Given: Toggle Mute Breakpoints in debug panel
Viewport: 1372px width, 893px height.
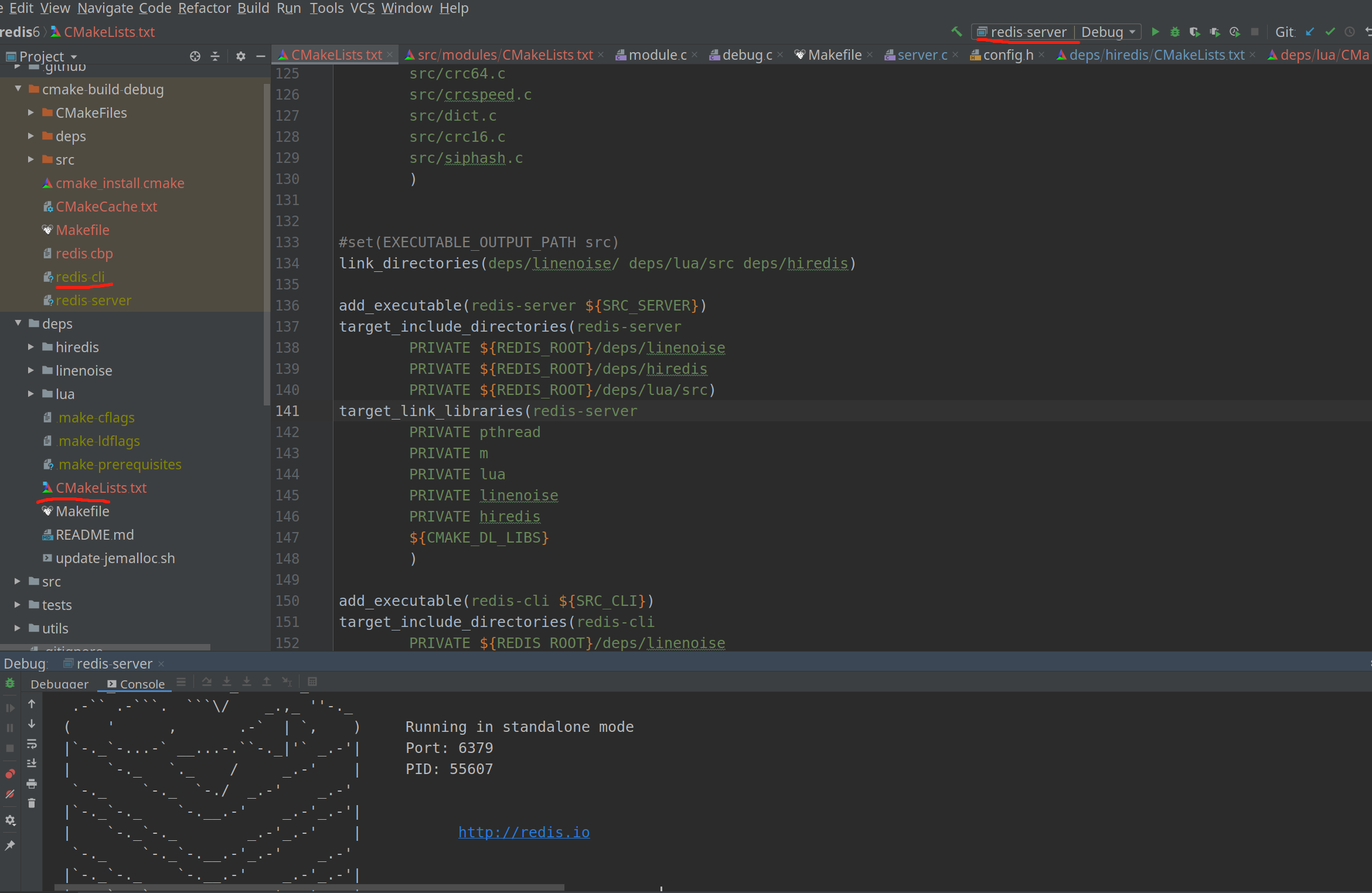Looking at the screenshot, I should coord(10,795).
